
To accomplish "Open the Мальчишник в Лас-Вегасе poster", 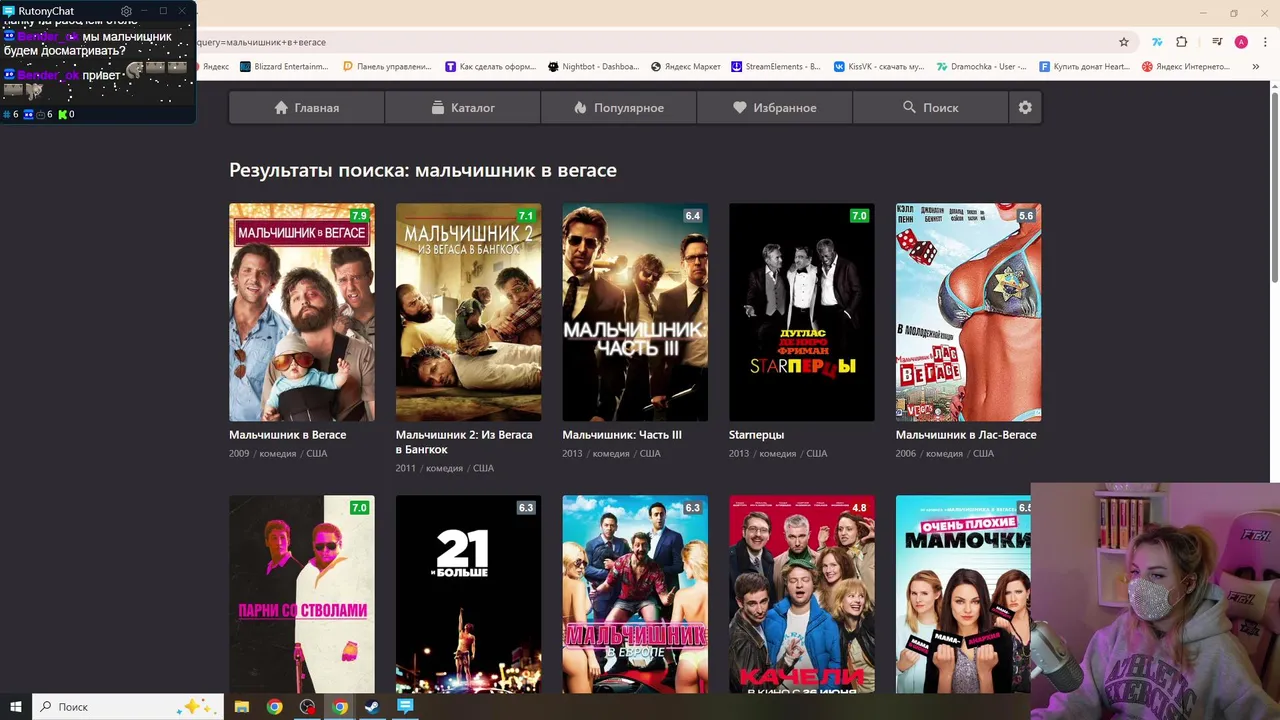I will (x=968, y=312).
